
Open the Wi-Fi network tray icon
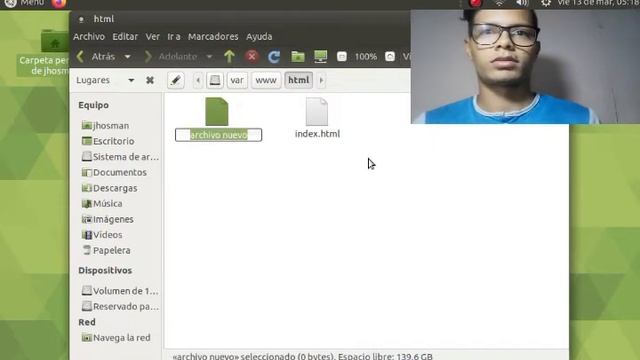[x=499, y=3]
